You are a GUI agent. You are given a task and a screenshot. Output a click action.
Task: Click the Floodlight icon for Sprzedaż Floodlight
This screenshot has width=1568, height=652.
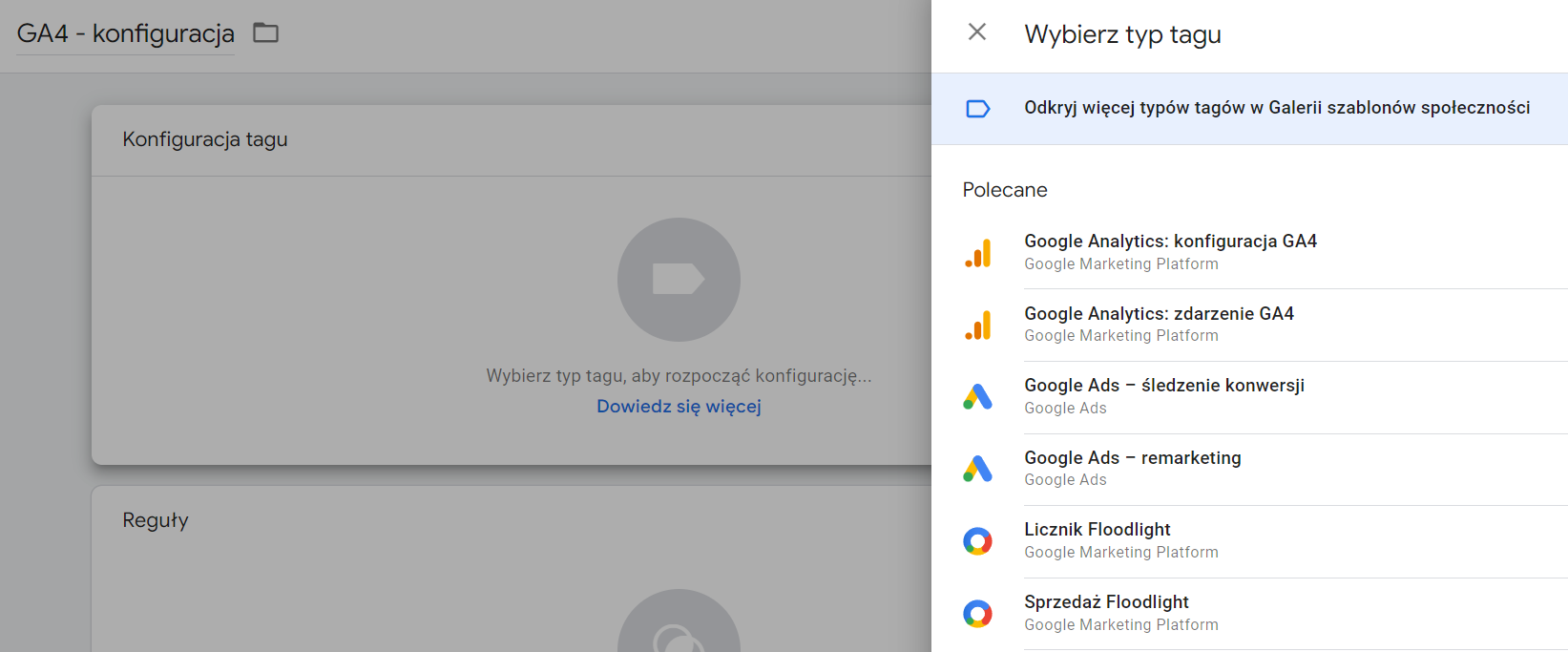[977, 613]
